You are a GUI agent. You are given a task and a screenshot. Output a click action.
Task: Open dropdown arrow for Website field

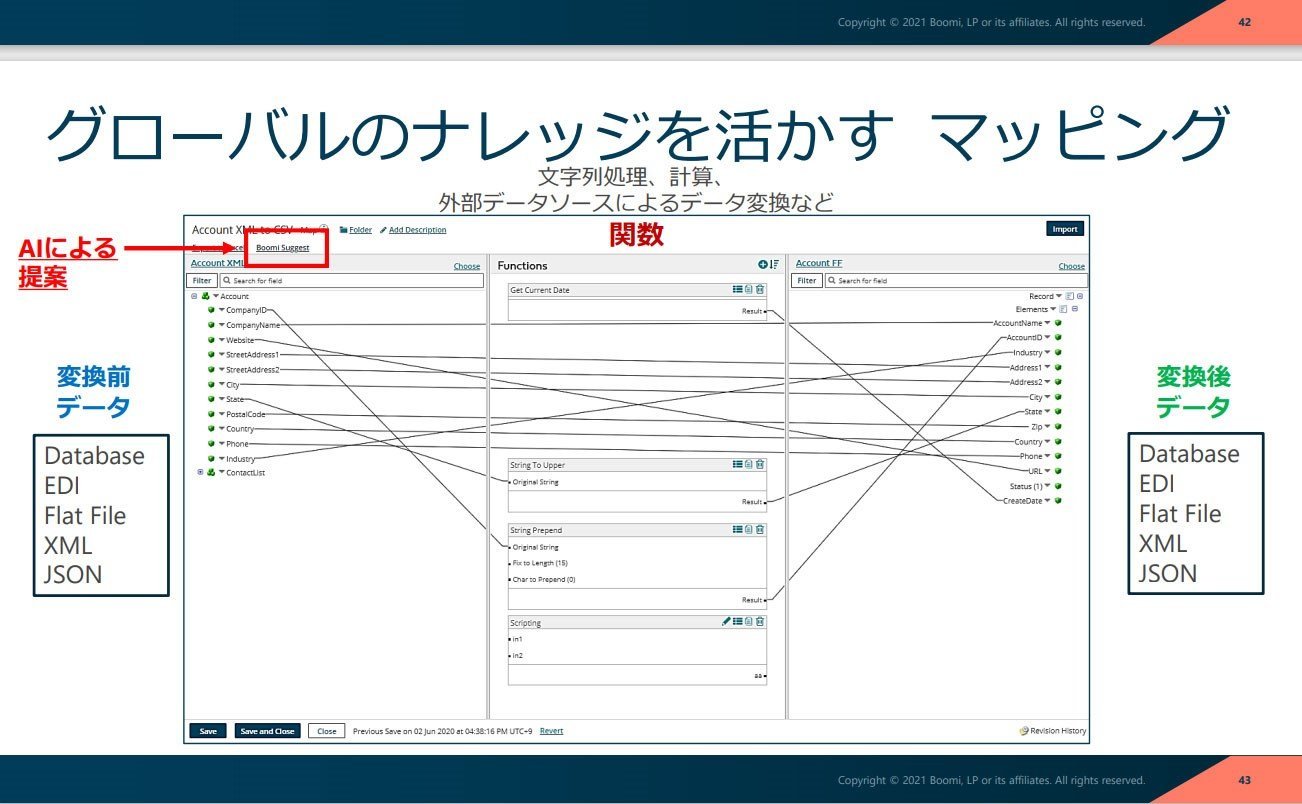[222, 340]
